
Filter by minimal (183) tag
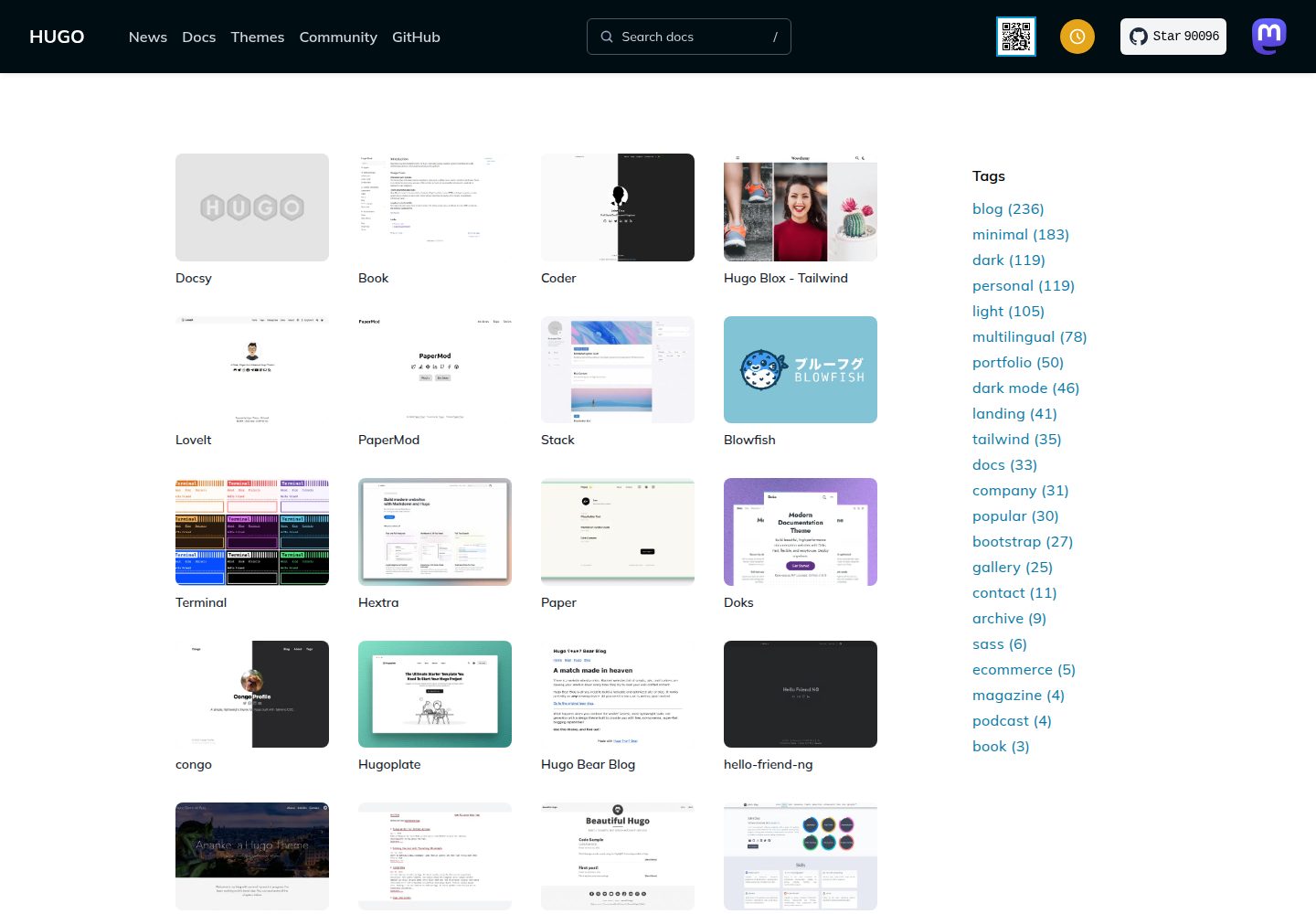(x=1021, y=234)
